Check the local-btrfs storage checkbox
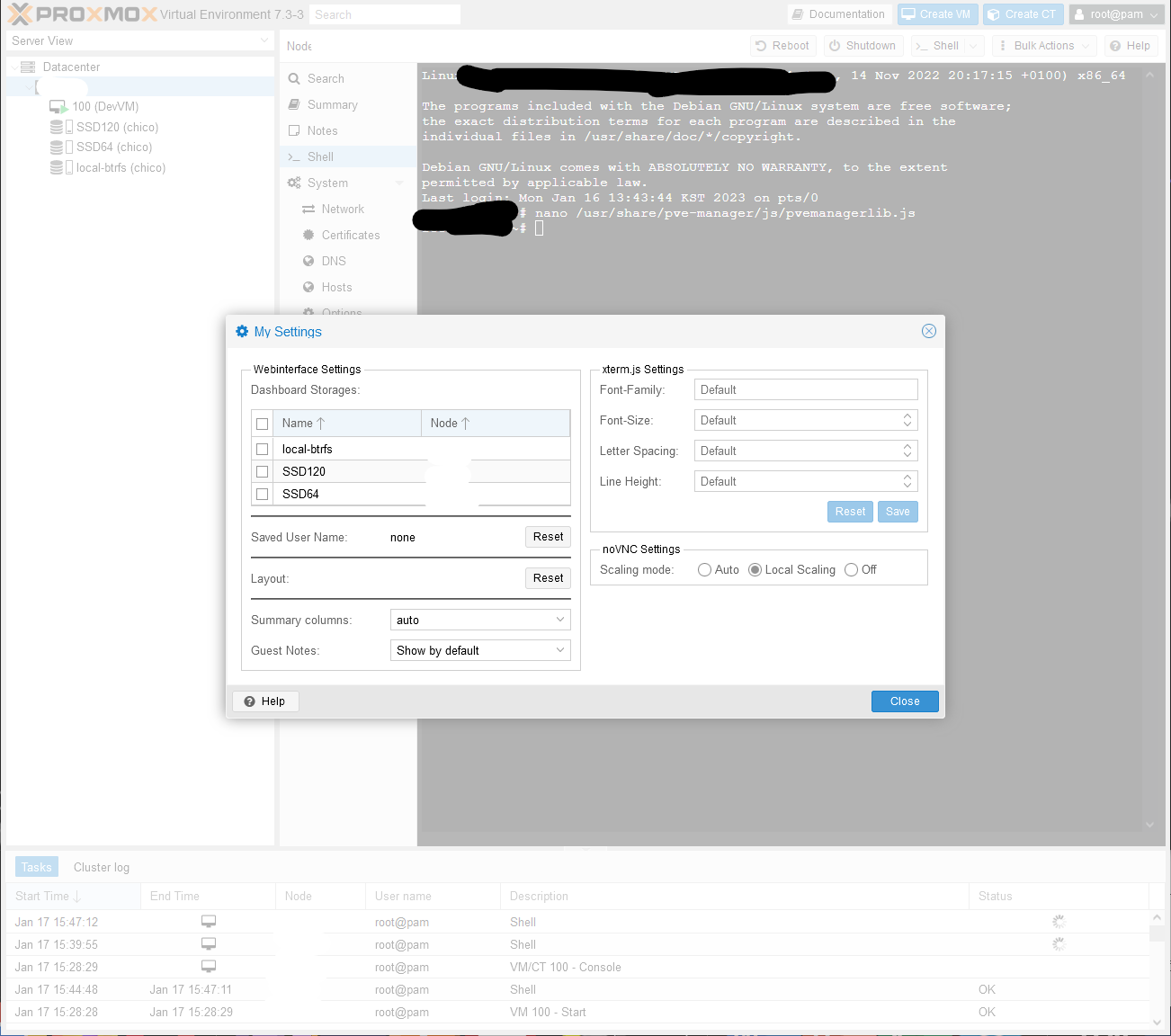Screen dimensions: 1171x1036 (x=263, y=449)
